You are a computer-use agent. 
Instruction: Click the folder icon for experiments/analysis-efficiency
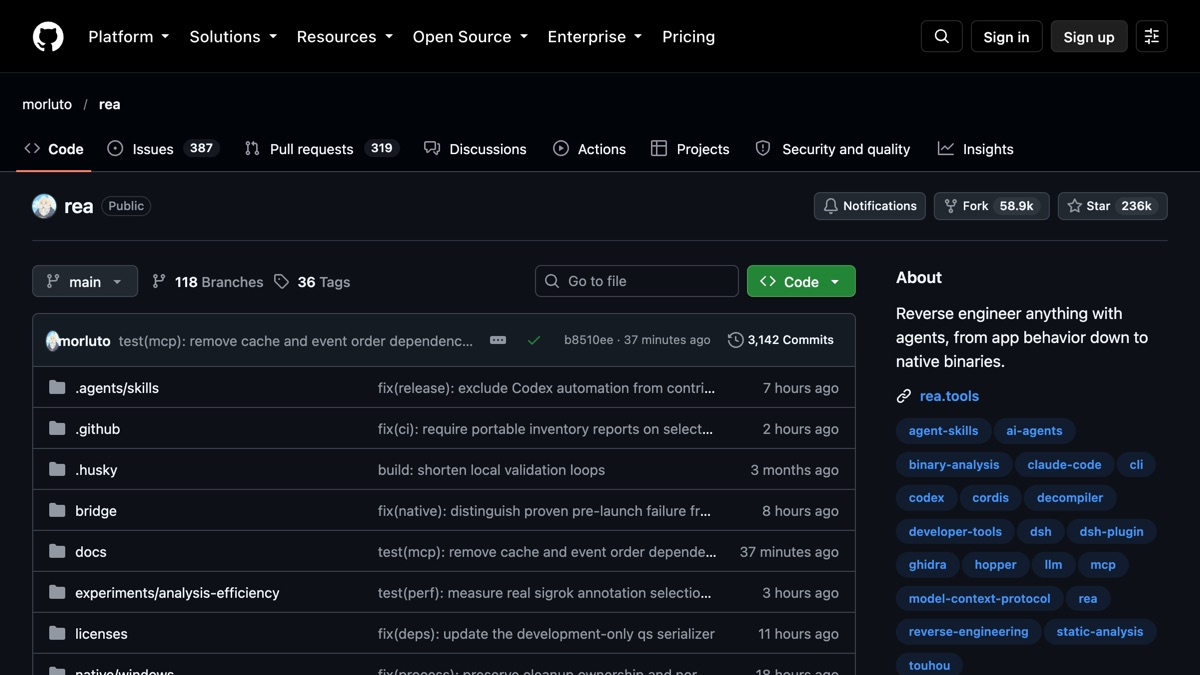pos(57,593)
